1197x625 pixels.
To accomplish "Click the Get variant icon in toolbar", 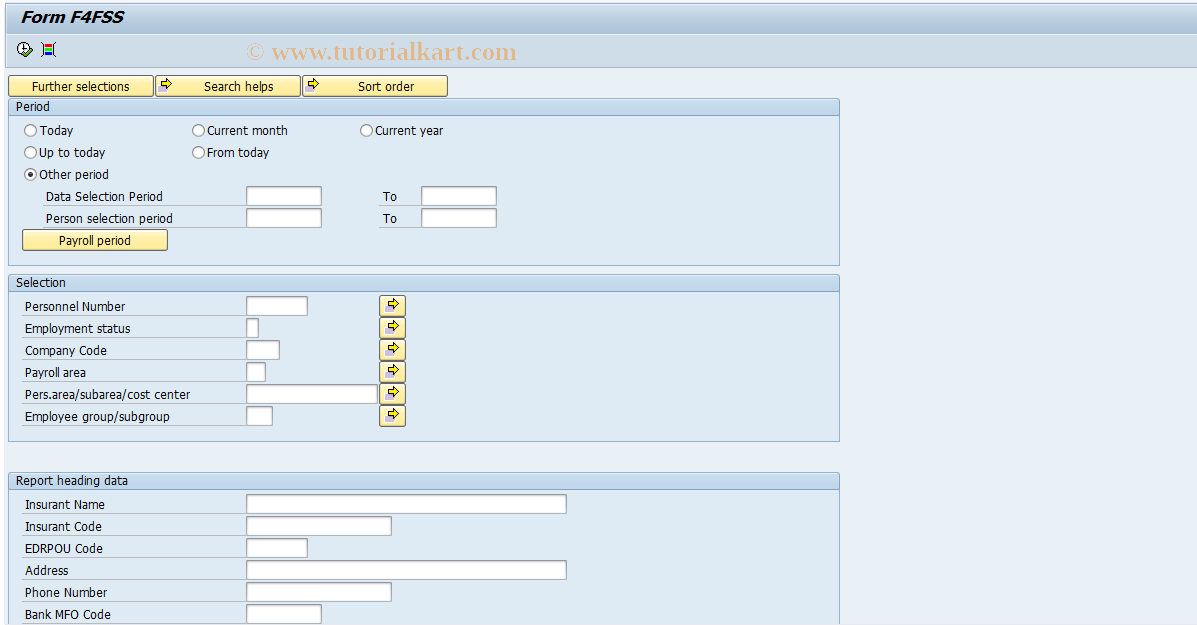I will [49, 50].
